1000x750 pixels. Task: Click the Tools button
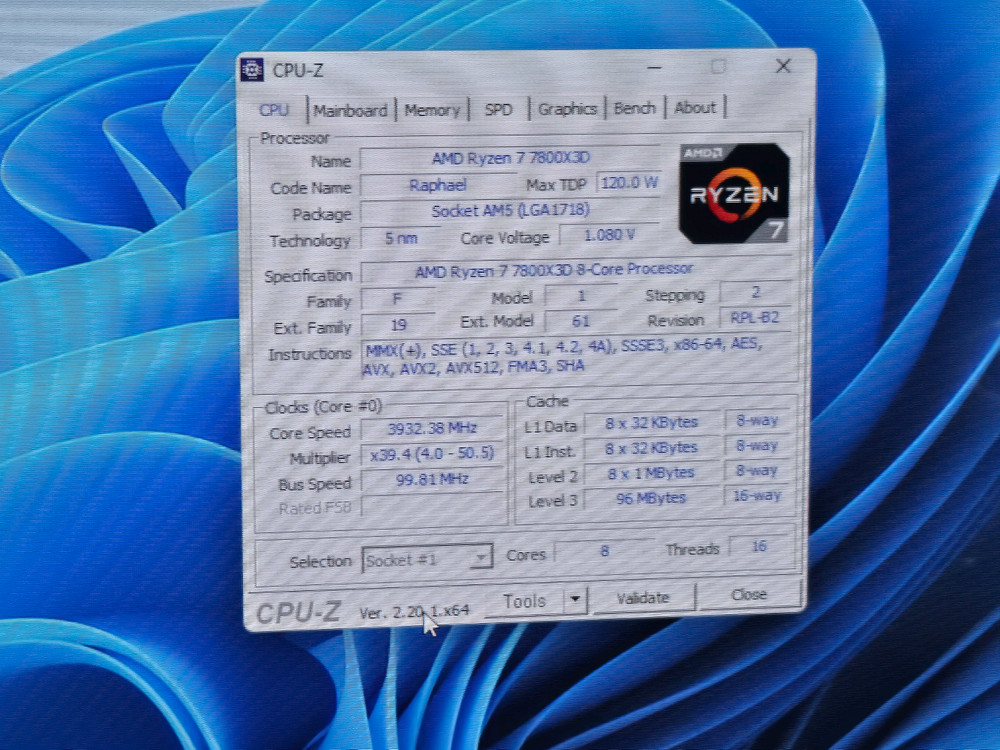pyautogui.click(x=524, y=601)
